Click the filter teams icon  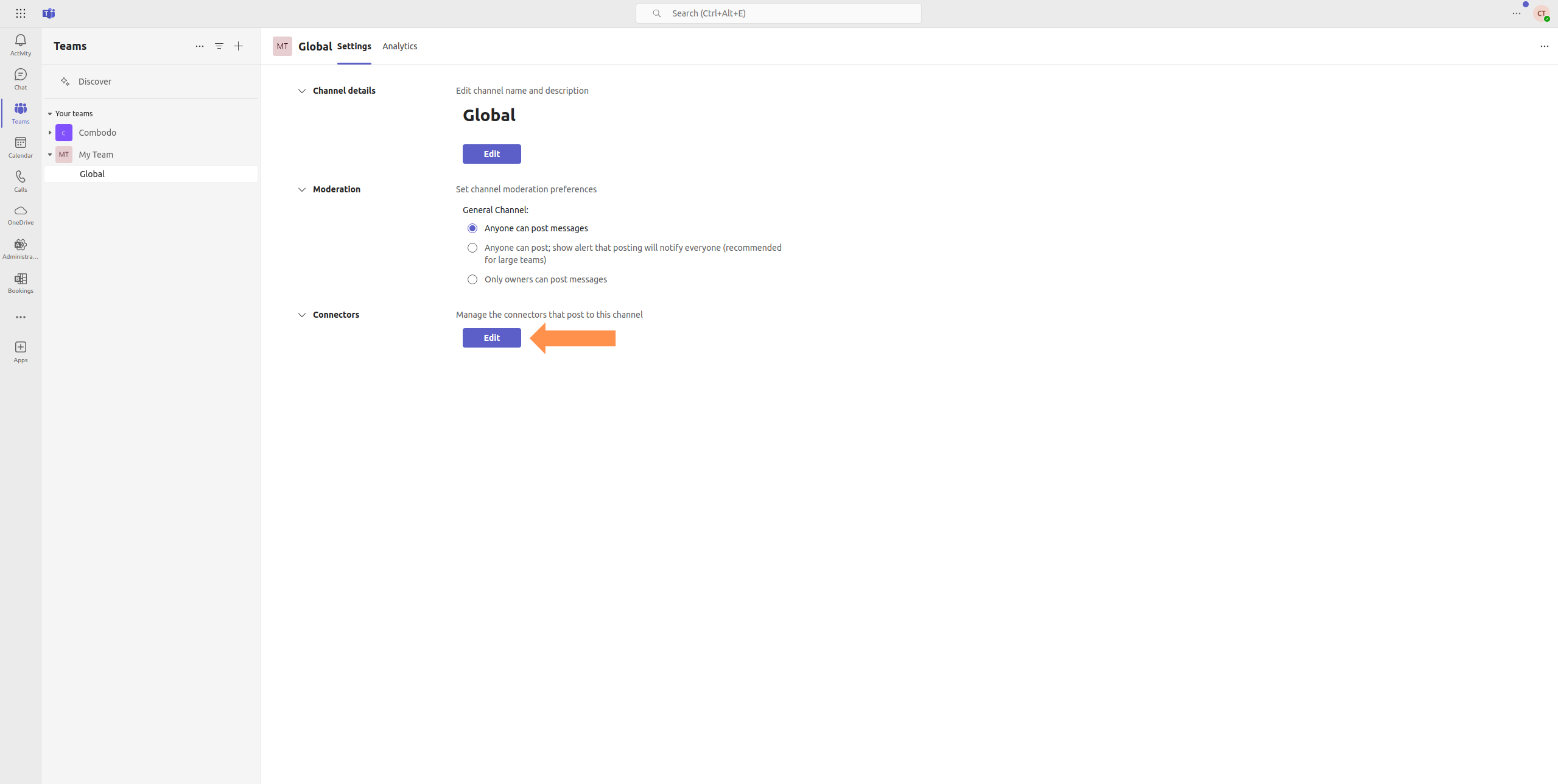219,46
